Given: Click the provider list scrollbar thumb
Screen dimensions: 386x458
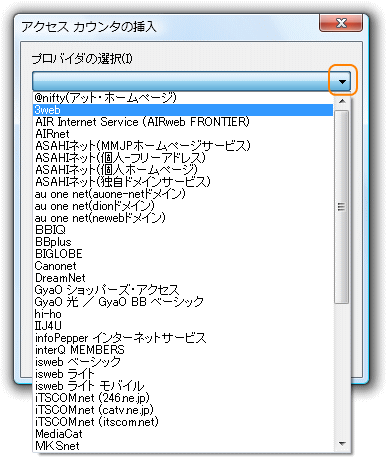Looking at the screenshot, I should (342, 207).
